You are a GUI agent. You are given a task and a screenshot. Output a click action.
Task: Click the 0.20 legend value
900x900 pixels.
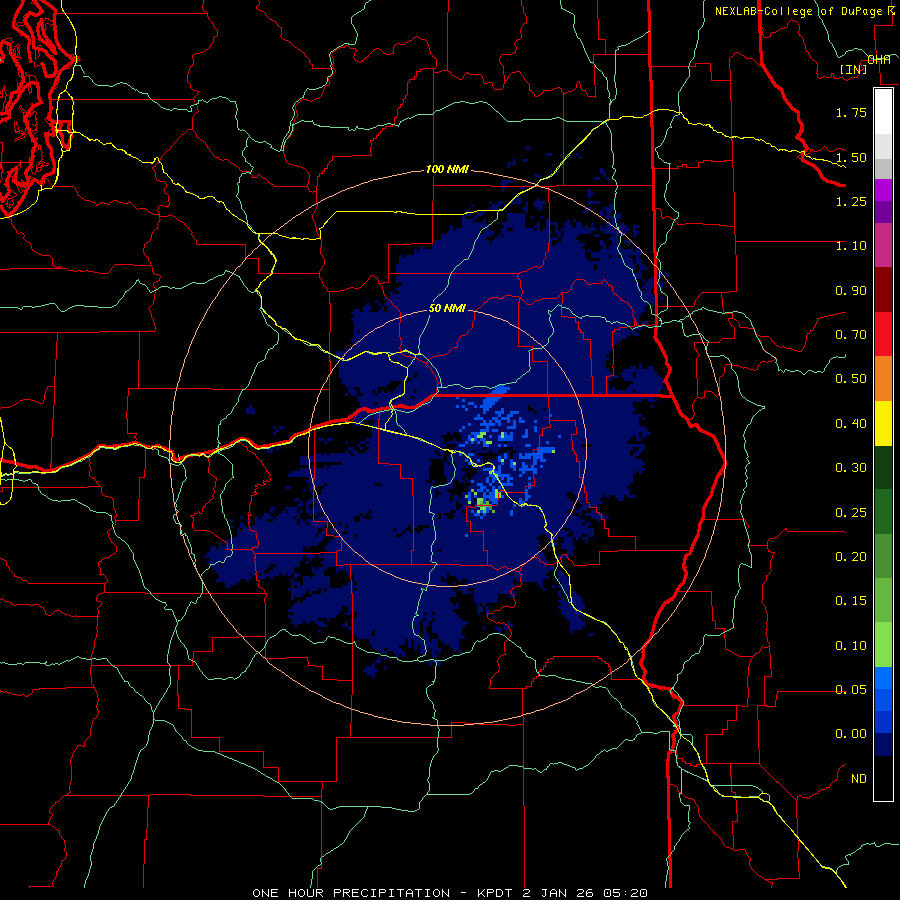tap(851, 557)
